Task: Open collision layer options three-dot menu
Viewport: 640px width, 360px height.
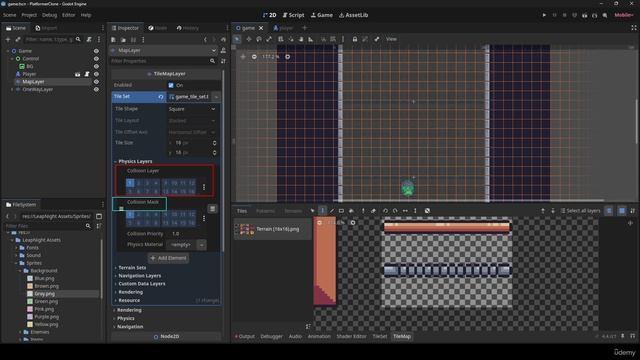Action: coord(204,187)
